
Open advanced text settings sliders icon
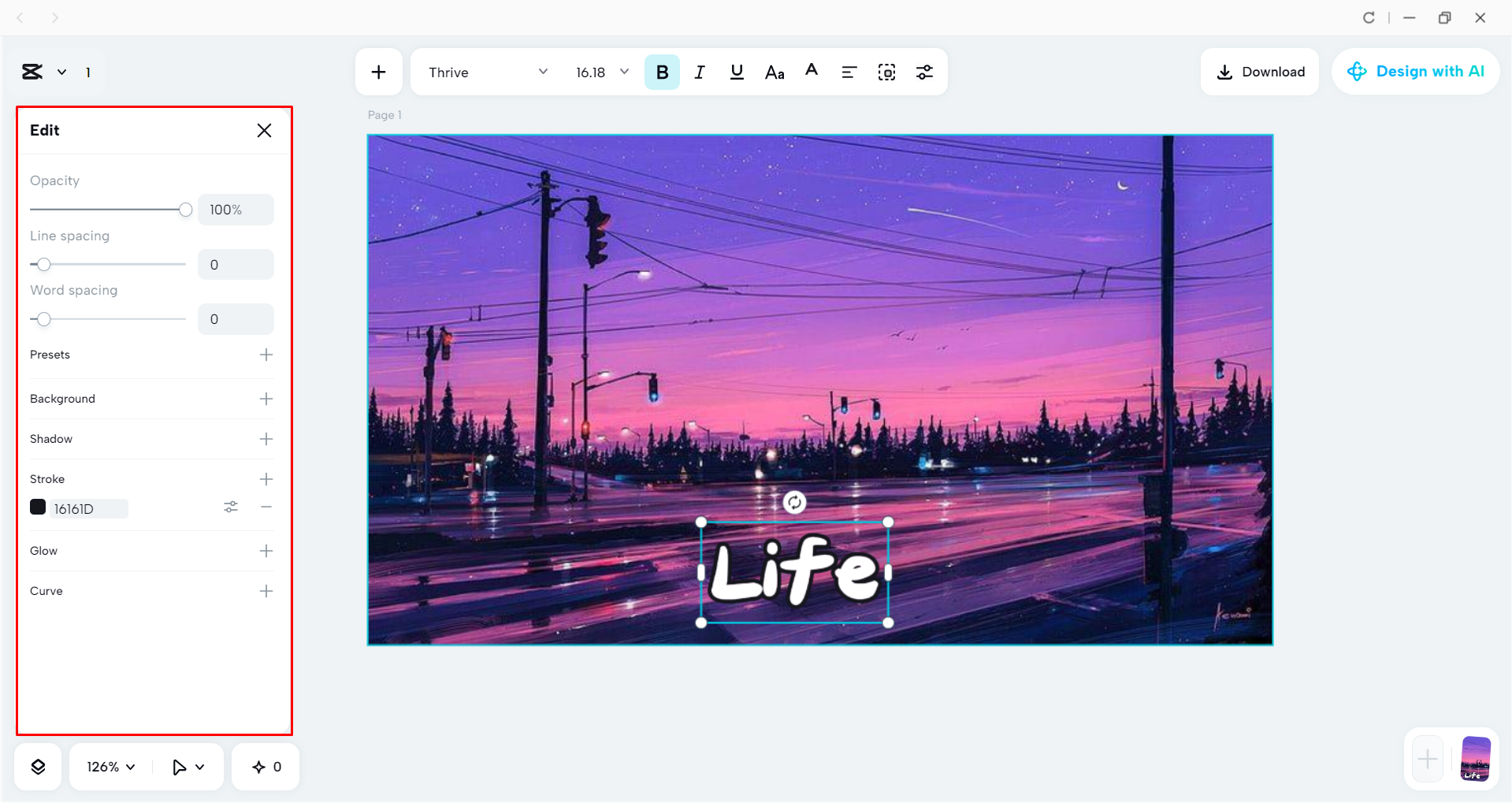tap(924, 72)
